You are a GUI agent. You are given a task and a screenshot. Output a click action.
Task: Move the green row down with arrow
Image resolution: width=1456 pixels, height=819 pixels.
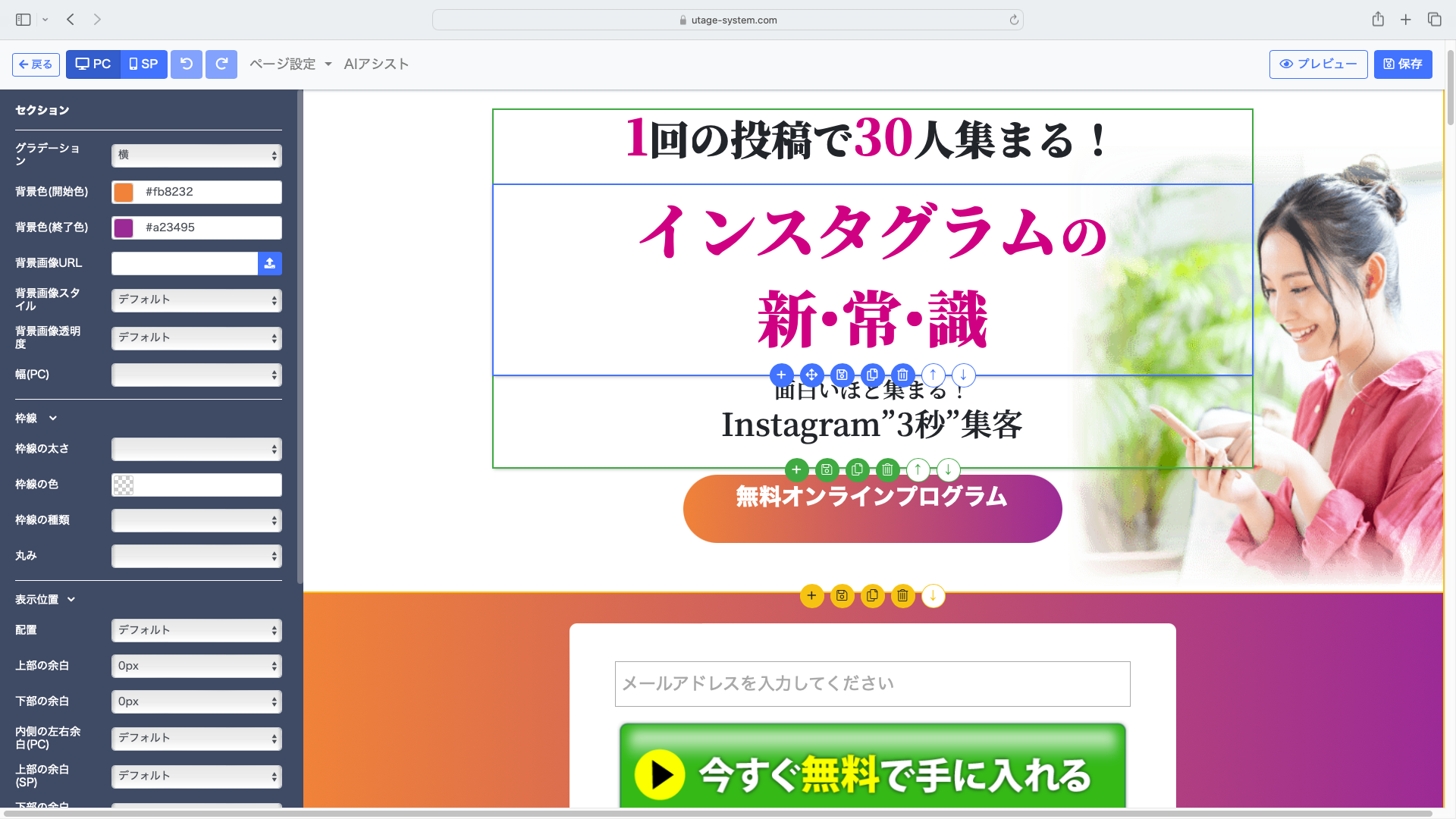948,469
